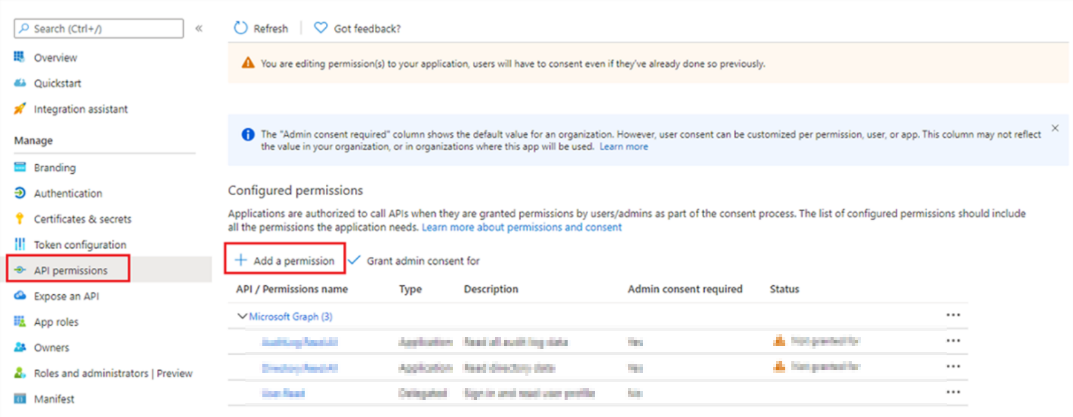Open Authentication settings in the sidebar
1073x417 pixels.
pos(68,194)
